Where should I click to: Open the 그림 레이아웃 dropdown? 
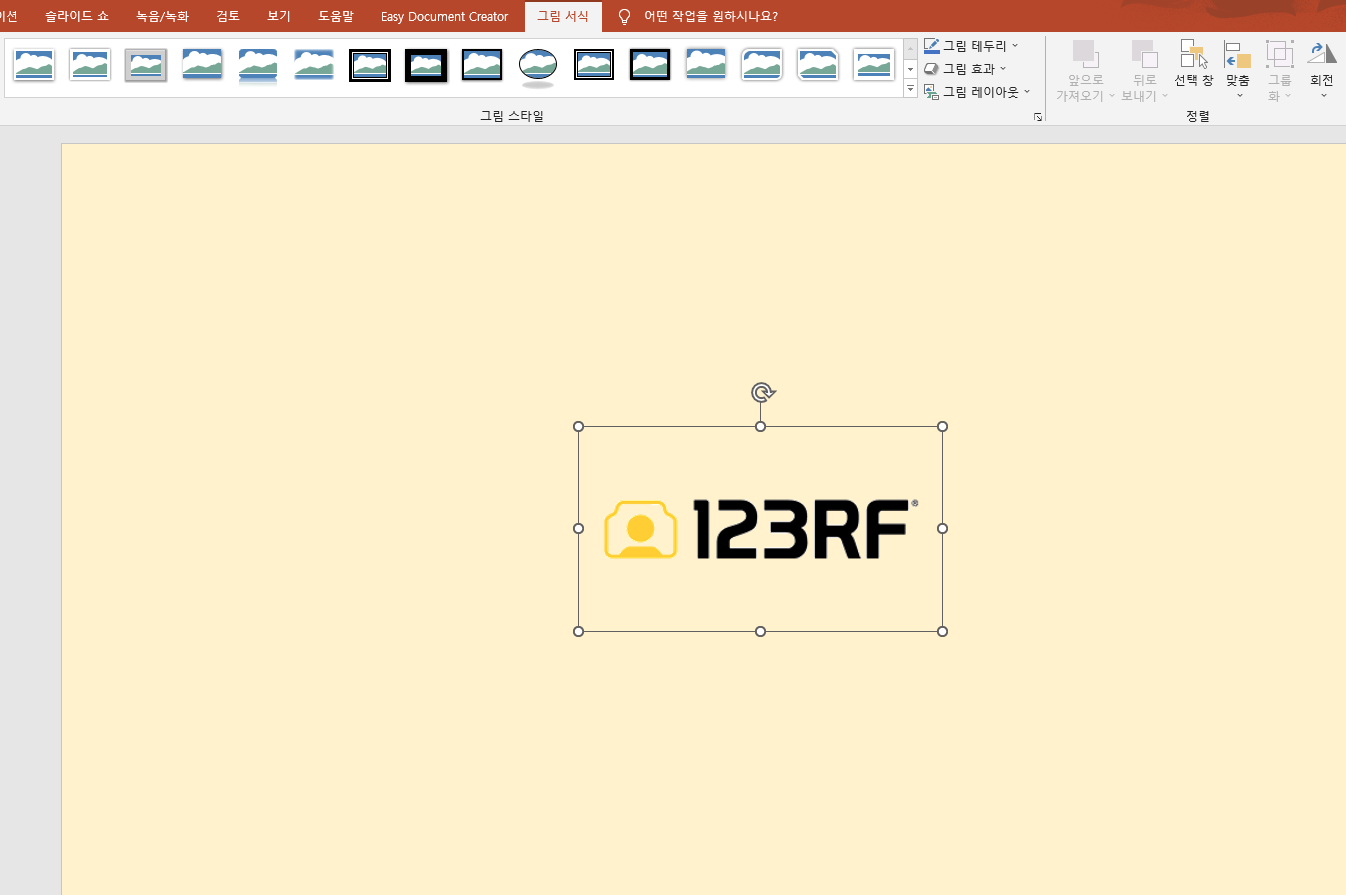(976, 92)
